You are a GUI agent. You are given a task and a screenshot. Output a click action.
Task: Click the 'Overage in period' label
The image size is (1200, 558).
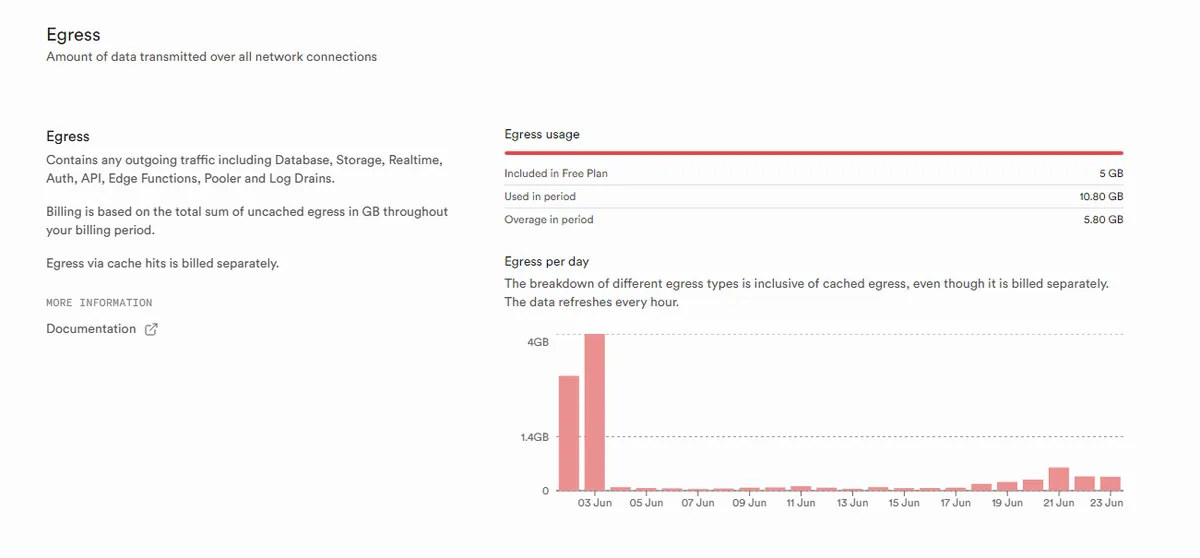[x=549, y=219]
